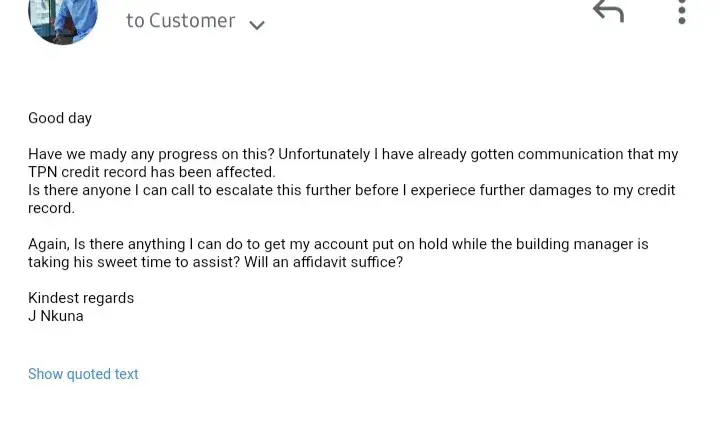Viewport: 720px width, 446px height.
Task: Open the three-dot more options menu
Action: [x=682, y=12]
